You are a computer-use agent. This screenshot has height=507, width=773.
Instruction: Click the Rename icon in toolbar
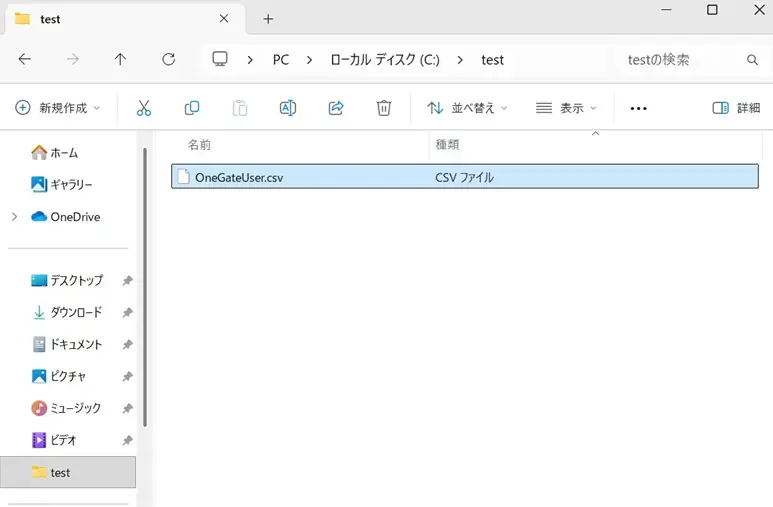(288, 108)
